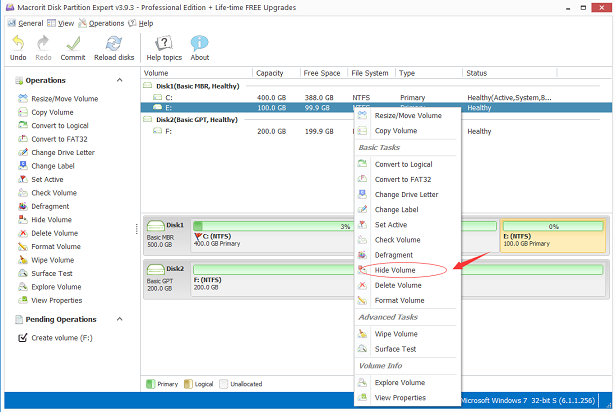Click the Redo toolbar icon
The width and height of the screenshot is (615, 412).
click(x=43, y=43)
